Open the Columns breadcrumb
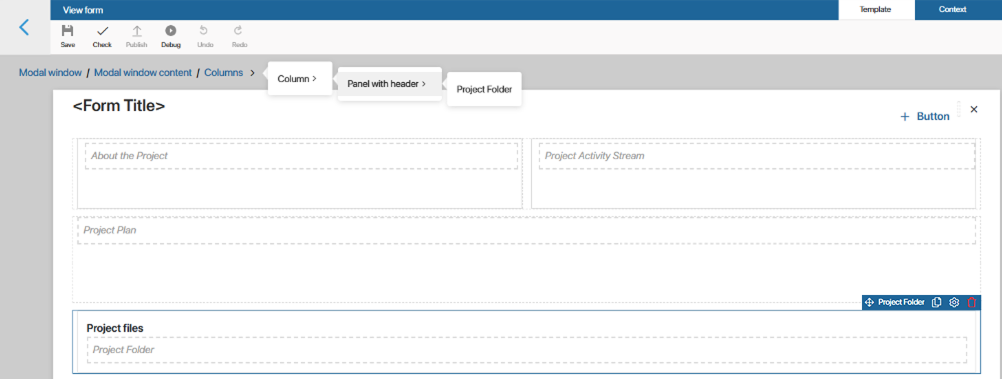The height and width of the screenshot is (379, 1002). tap(224, 73)
